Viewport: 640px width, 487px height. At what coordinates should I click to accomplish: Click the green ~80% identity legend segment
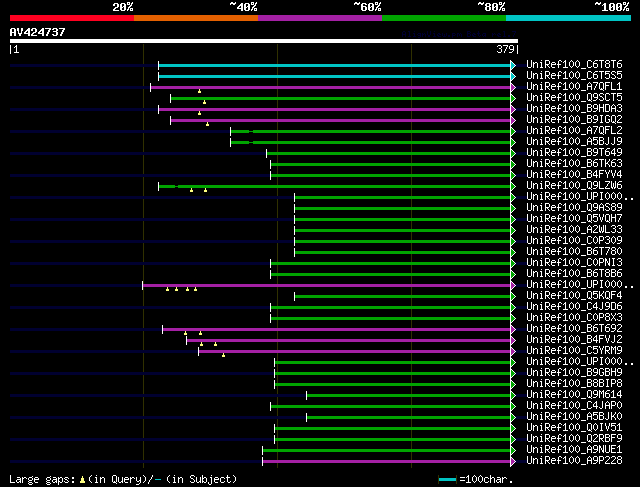point(444,18)
